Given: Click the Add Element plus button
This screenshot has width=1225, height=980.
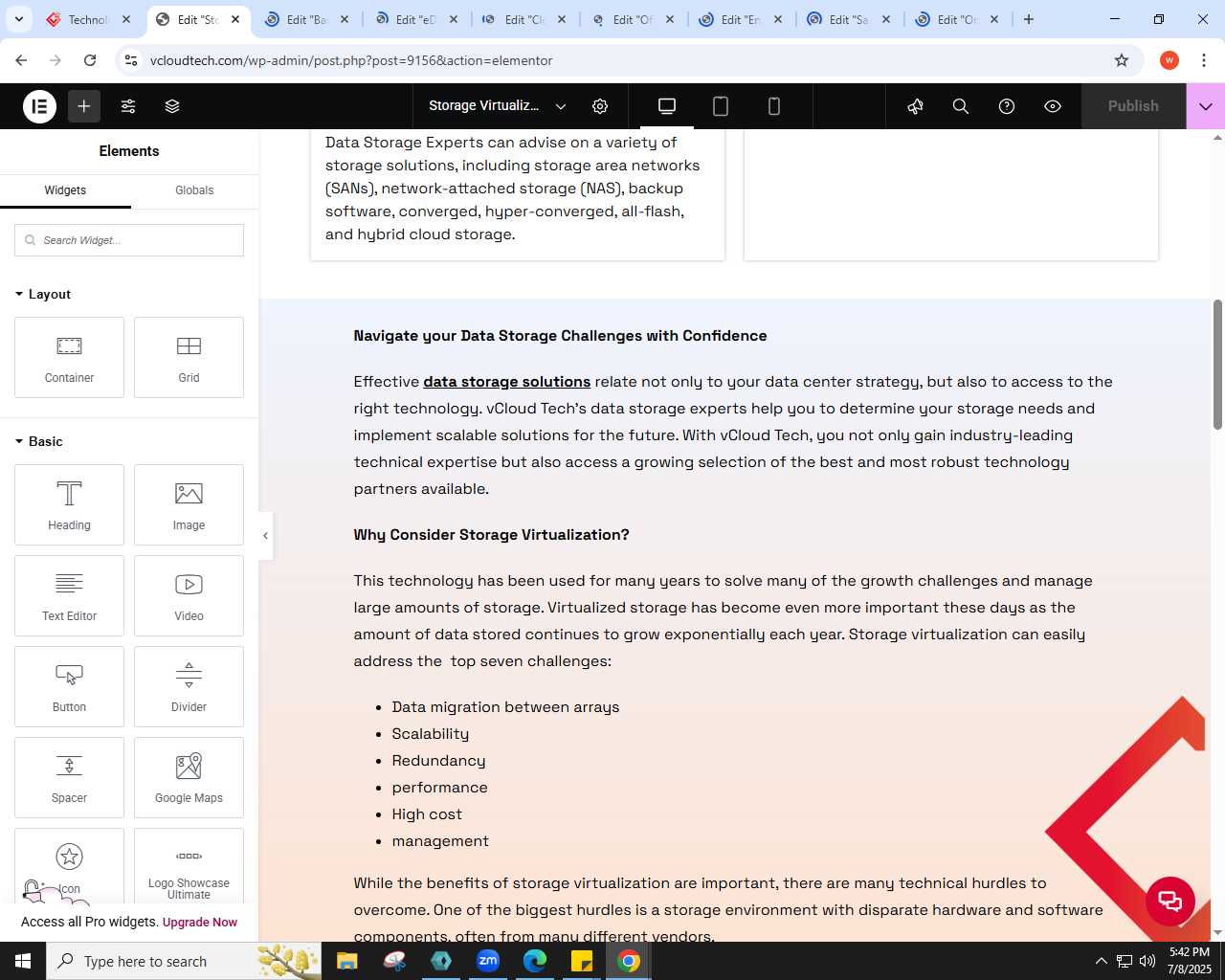Looking at the screenshot, I should tap(84, 106).
